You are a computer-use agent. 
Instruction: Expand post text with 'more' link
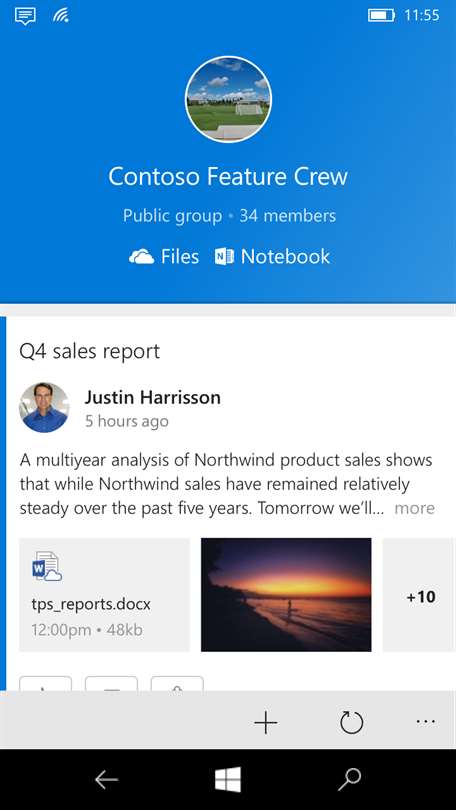coord(414,508)
